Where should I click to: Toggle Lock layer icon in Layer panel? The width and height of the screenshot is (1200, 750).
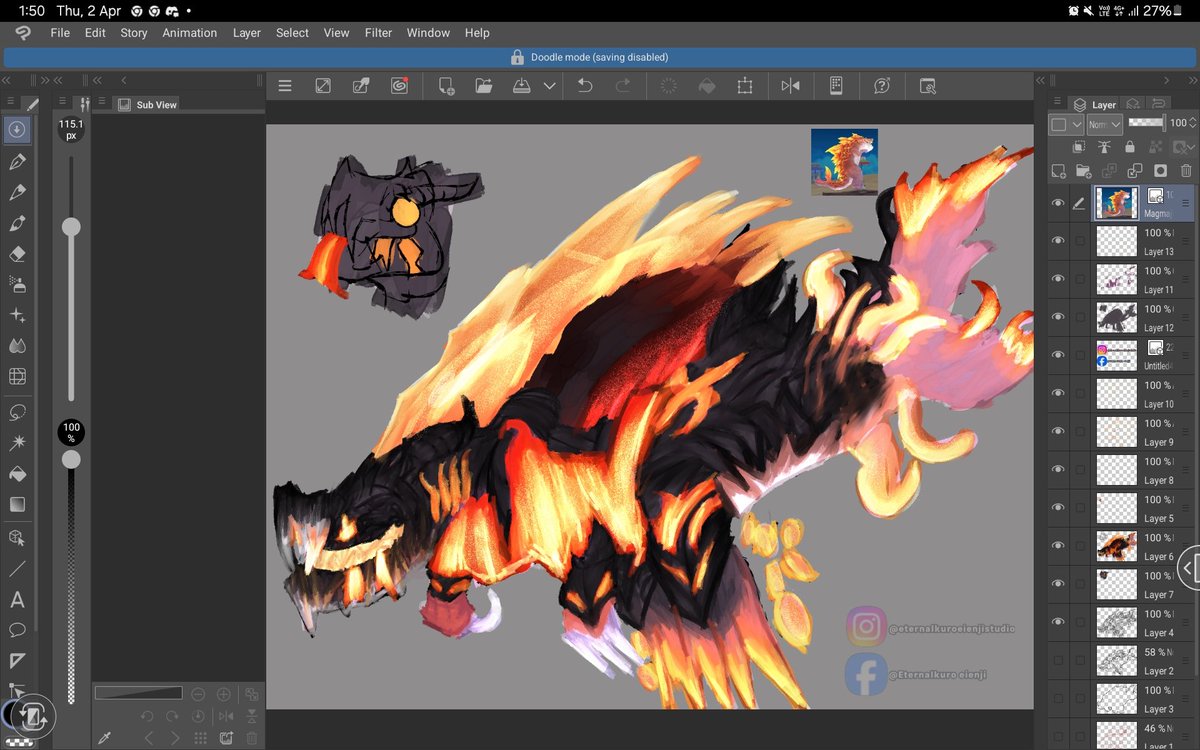(1131, 147)
